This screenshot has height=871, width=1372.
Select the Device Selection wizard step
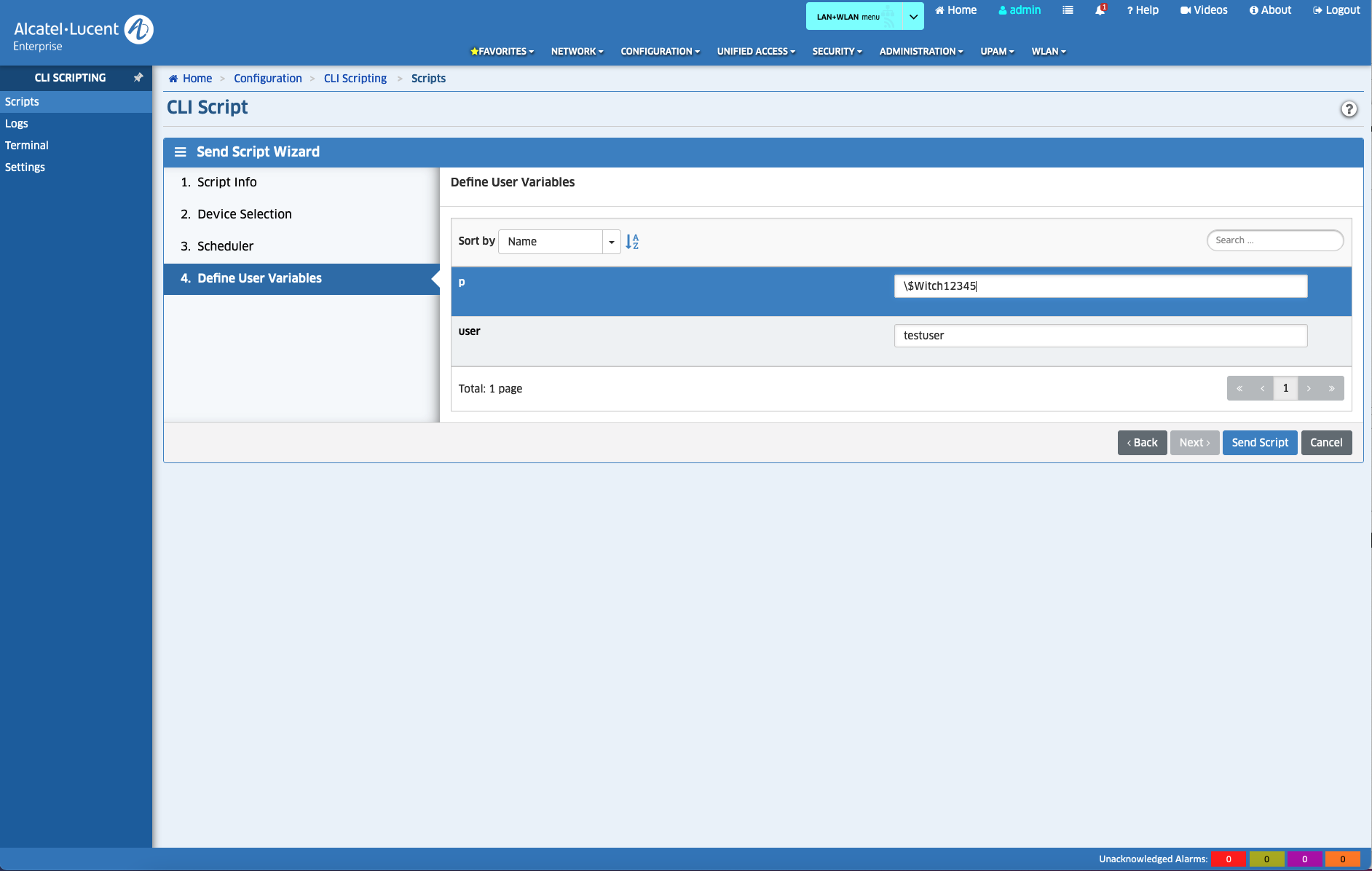point(244,214)
